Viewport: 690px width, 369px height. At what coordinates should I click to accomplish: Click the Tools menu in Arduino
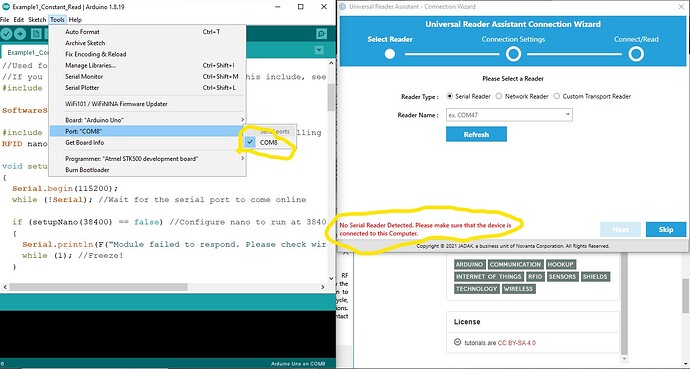coord(57,19)
